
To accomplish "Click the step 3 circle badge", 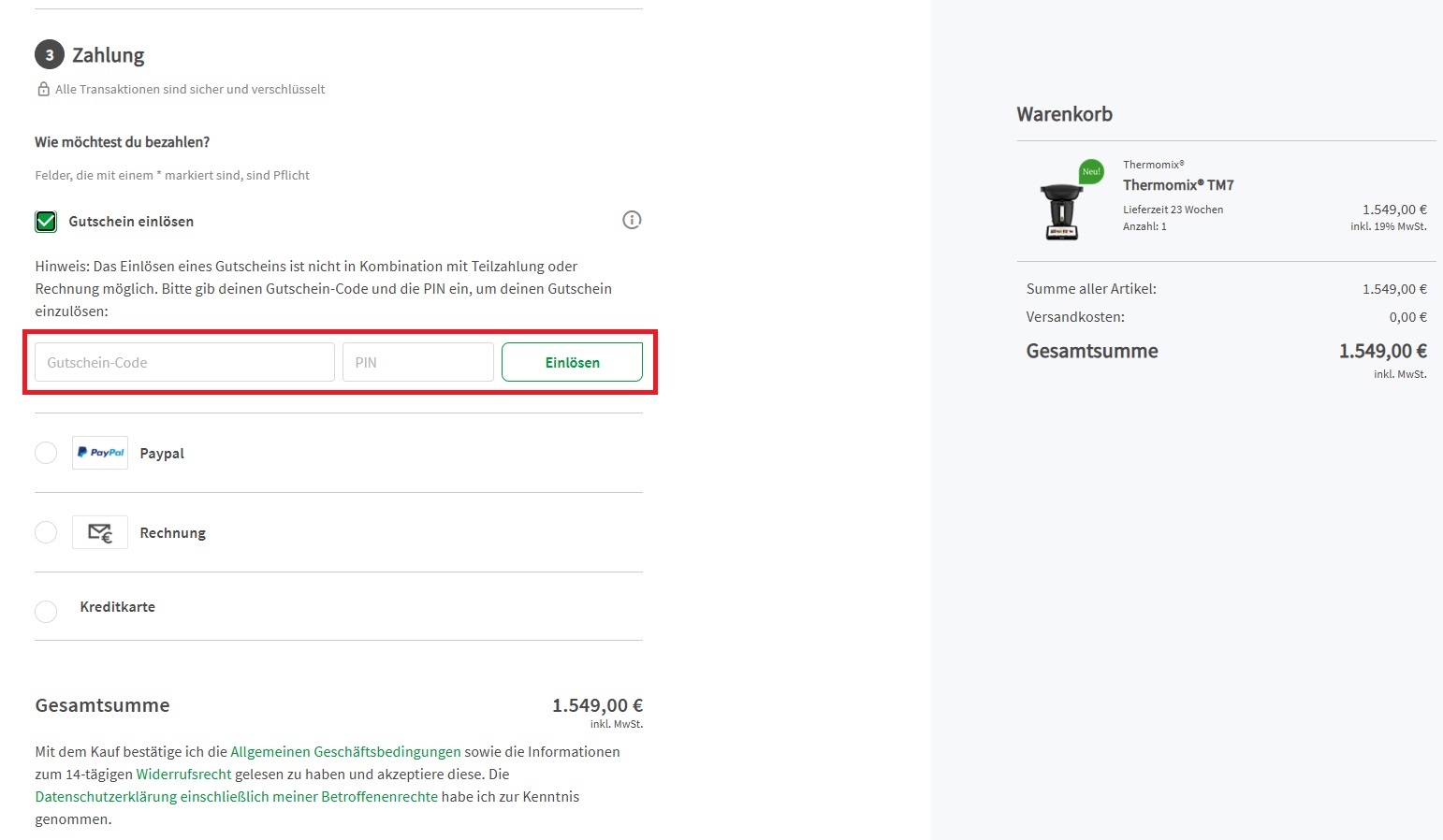I will tap(50, 55).
